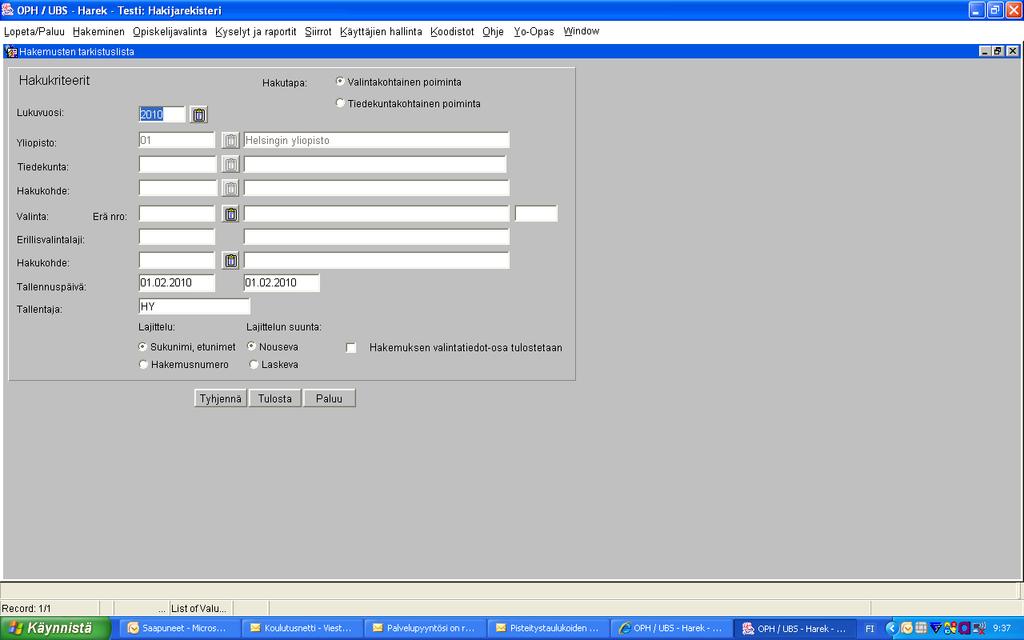
Task: Open Koodistot menu
Action: [x=452, y=31]
